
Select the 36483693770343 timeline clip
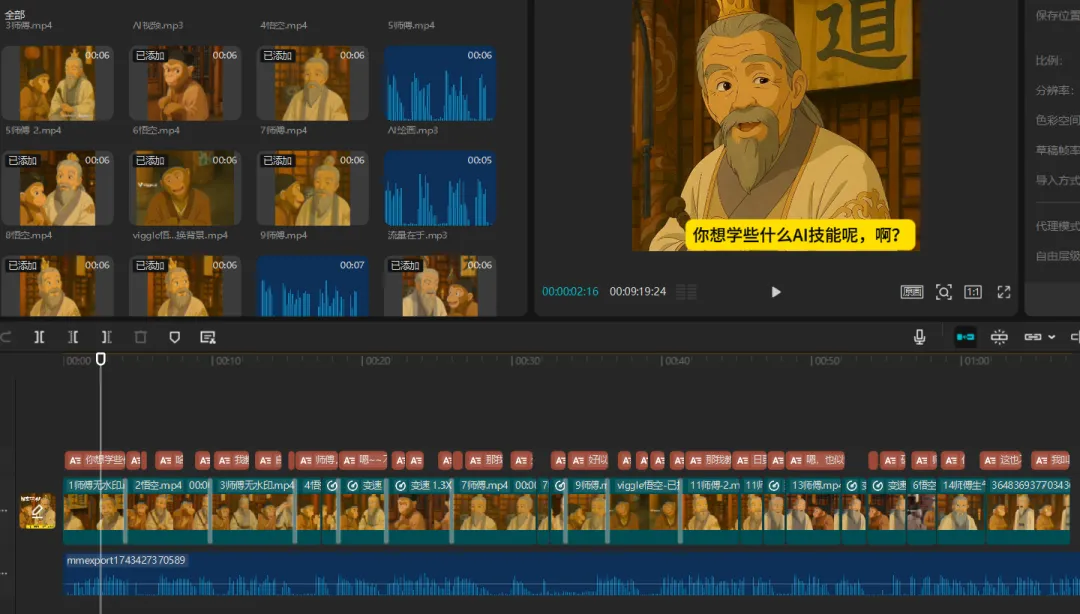pyautogui.click(x=1028, y=511)
